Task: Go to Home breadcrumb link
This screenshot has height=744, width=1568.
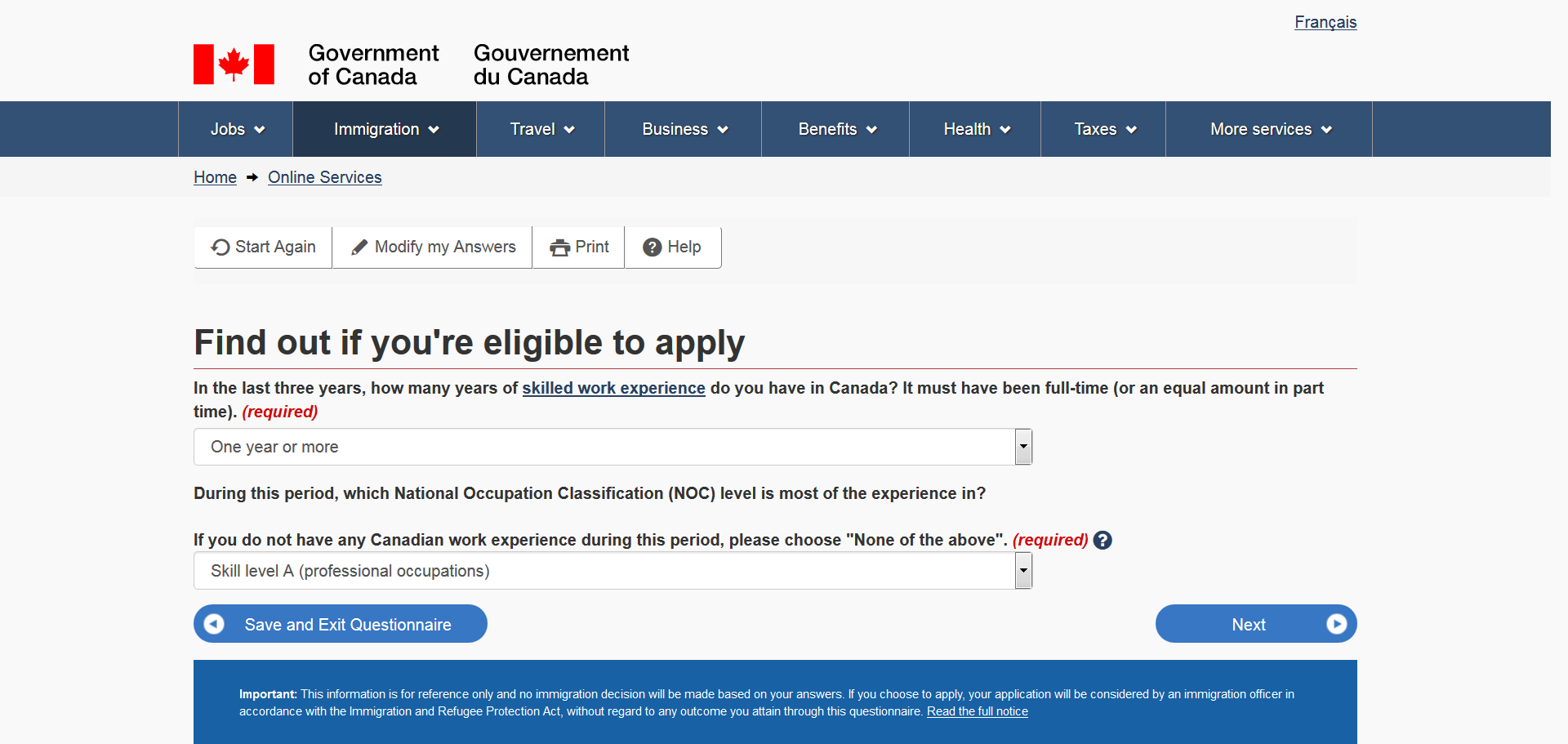Action: point(215,177)
